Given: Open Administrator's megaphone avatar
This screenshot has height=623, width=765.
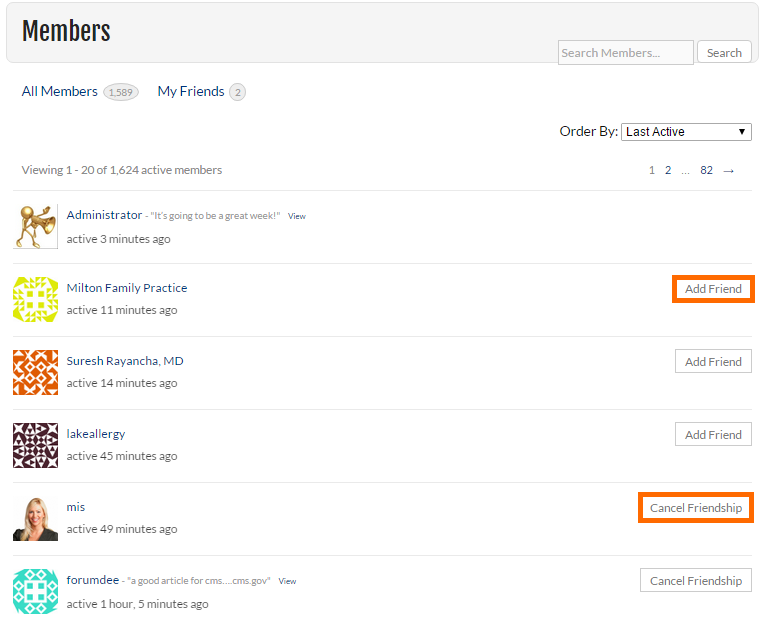Looking at the screenshot, I should click(35, 226).
